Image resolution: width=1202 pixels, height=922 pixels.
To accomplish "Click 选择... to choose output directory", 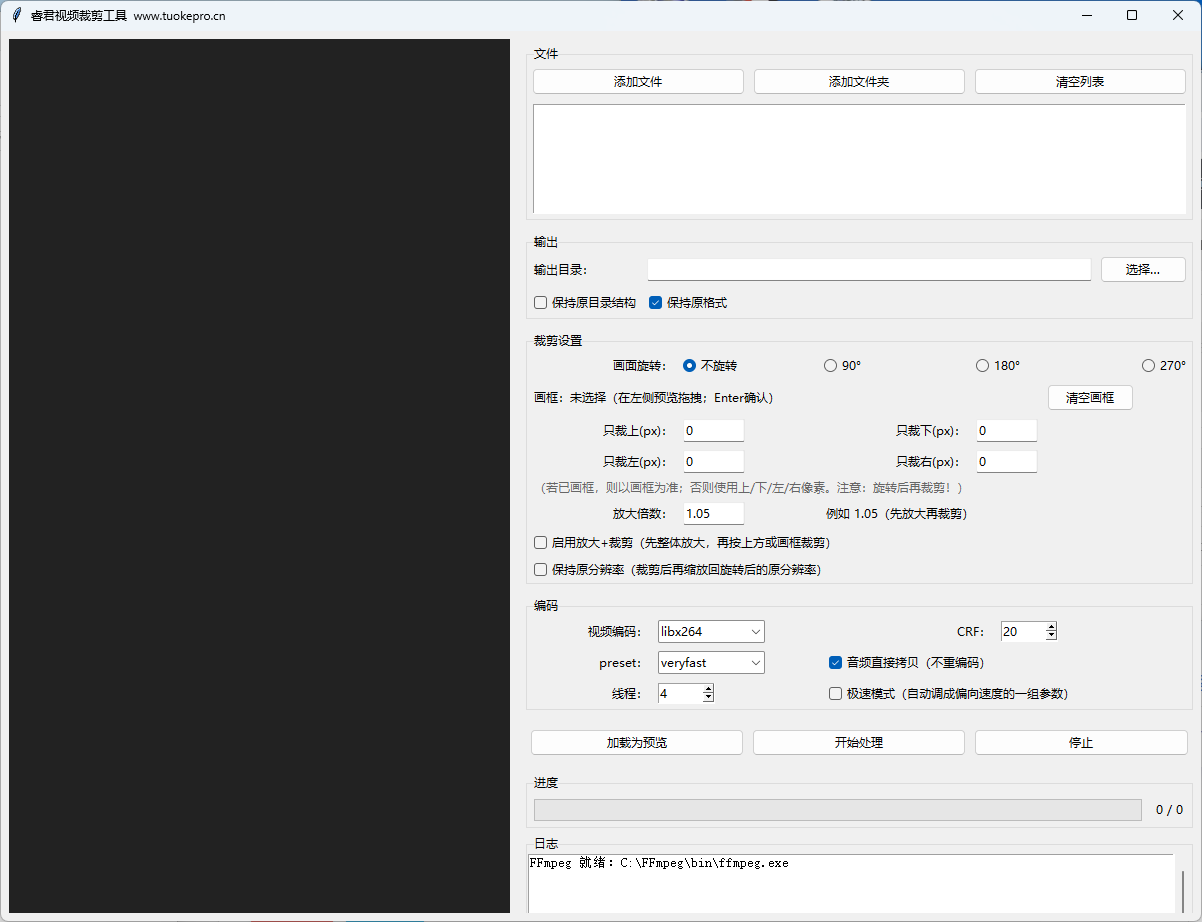I will pyautogui.click(x=1142, y=270).
